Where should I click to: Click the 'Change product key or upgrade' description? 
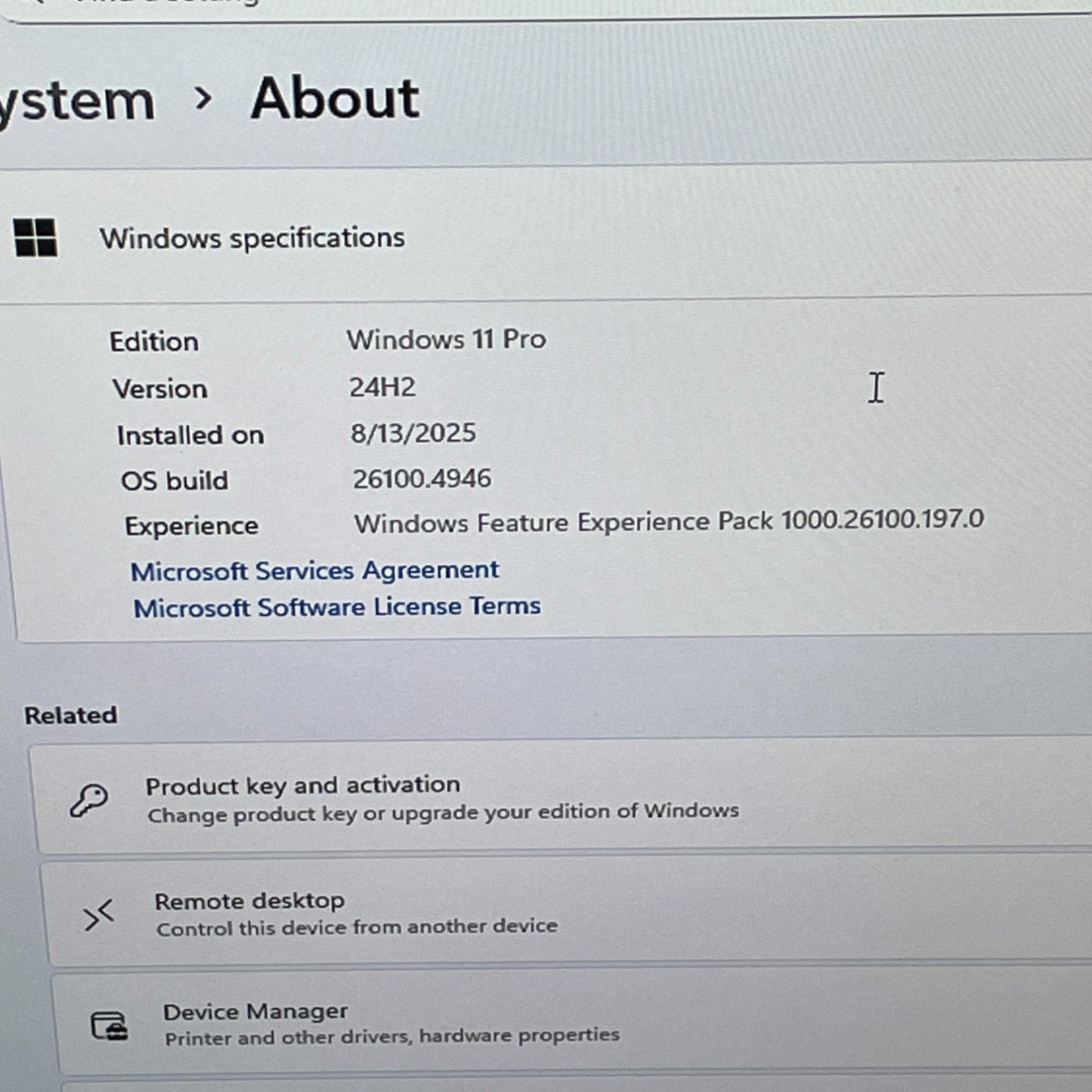[443, 813]
